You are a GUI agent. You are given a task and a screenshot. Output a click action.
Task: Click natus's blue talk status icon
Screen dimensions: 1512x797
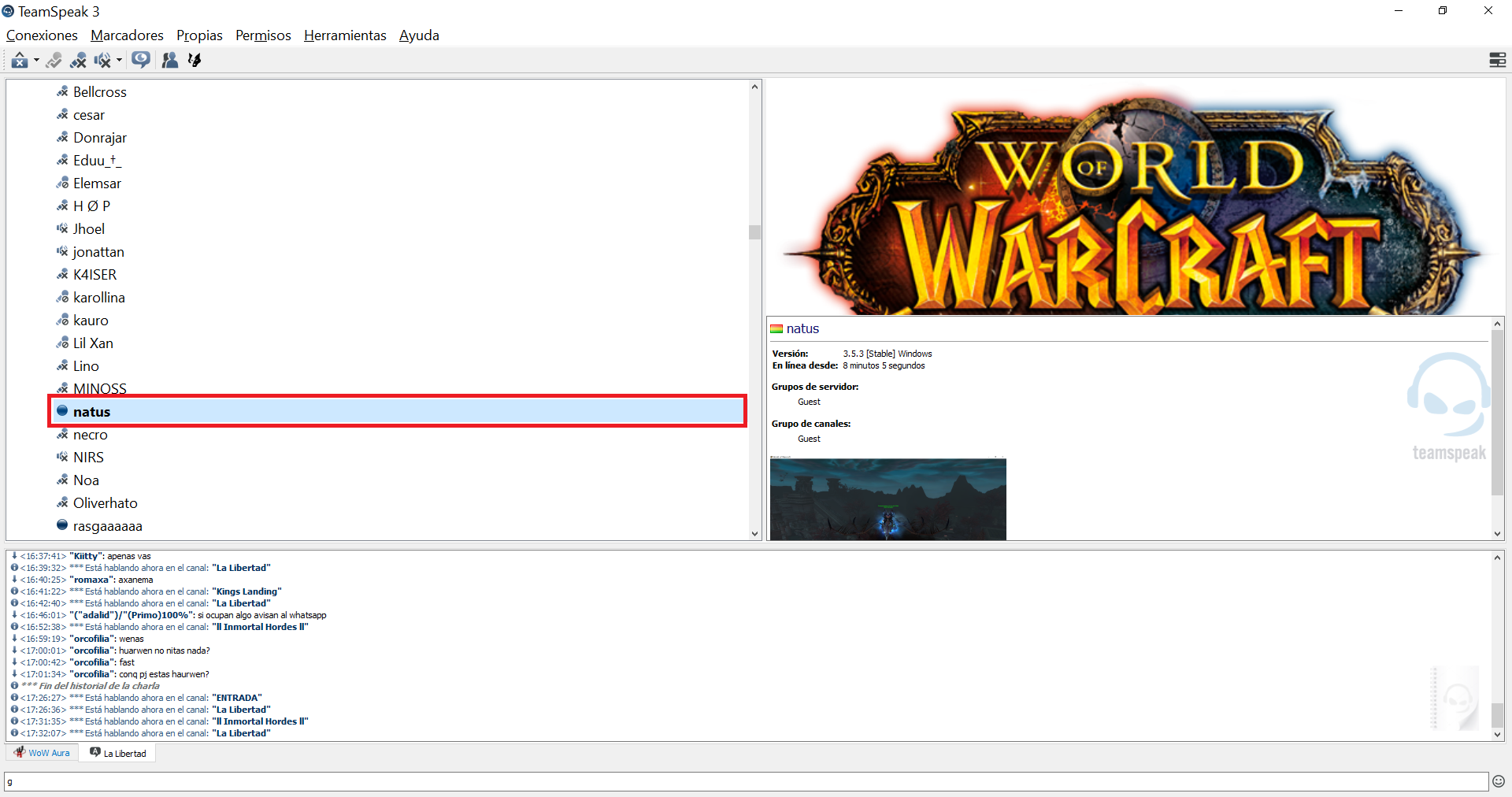[x=62, y=411]
